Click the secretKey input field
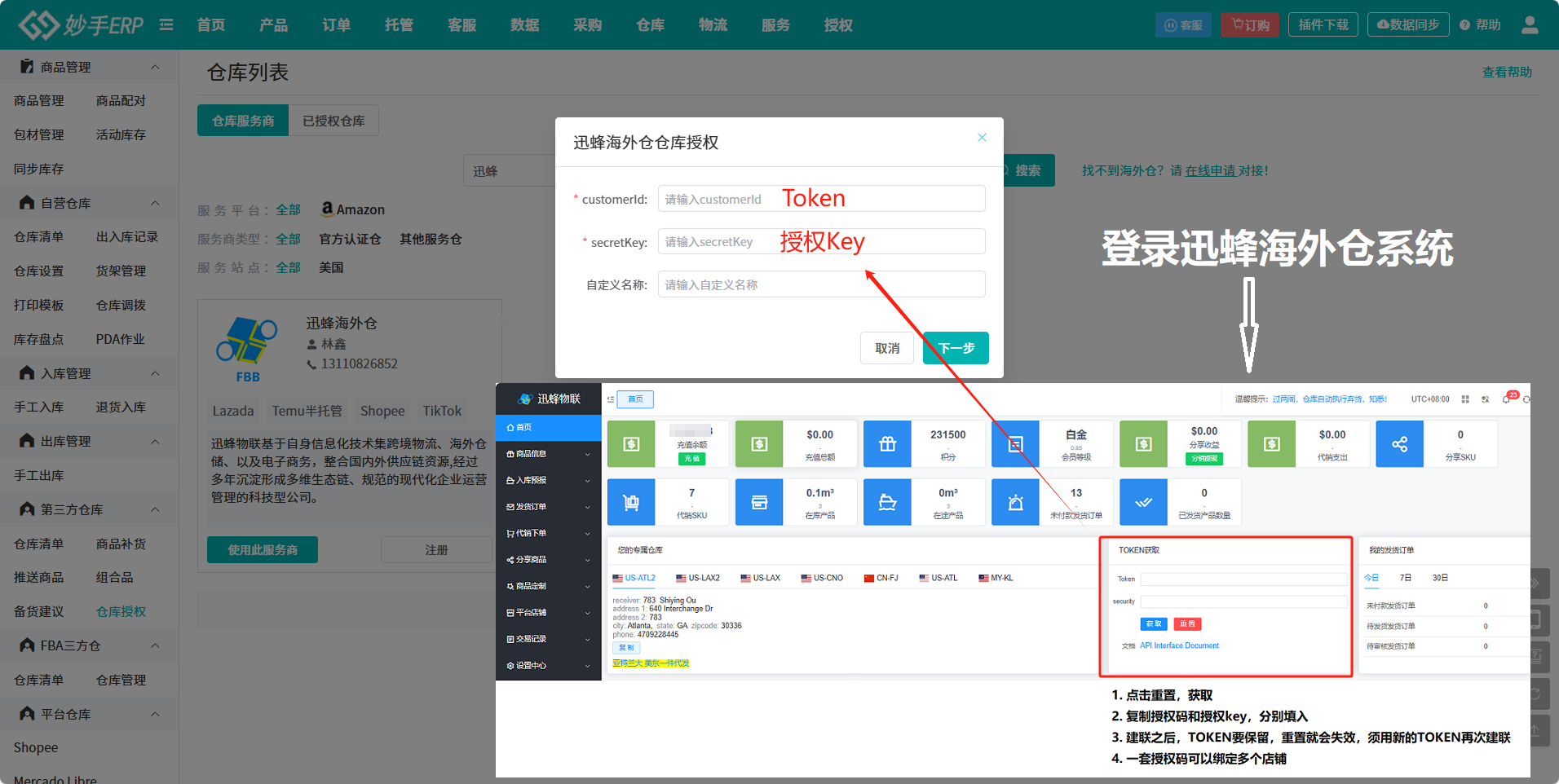 (x=821, y=242)
